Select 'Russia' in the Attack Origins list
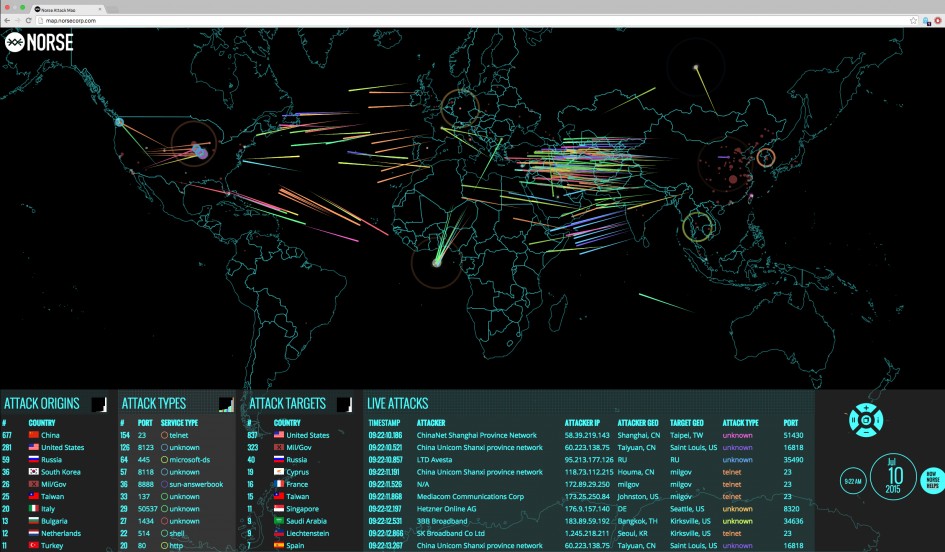Screen dimensions: 945x552 coord(51,460)
